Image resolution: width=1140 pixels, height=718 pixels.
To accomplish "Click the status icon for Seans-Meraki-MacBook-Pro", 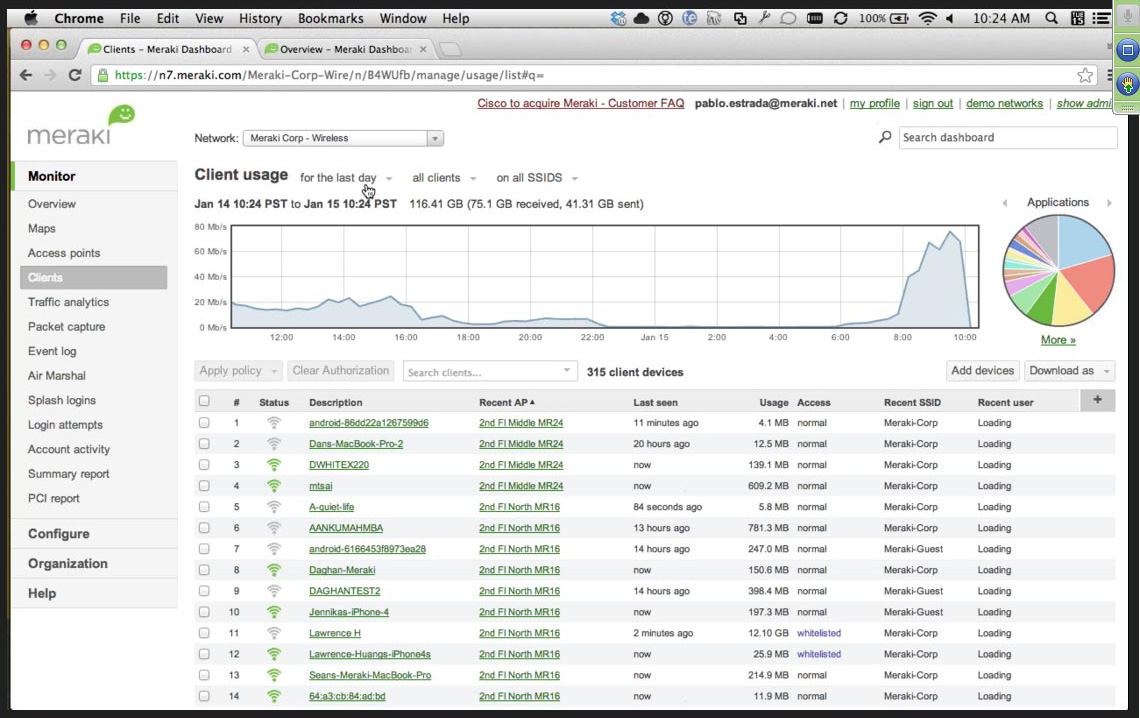I will click(274, 675).
